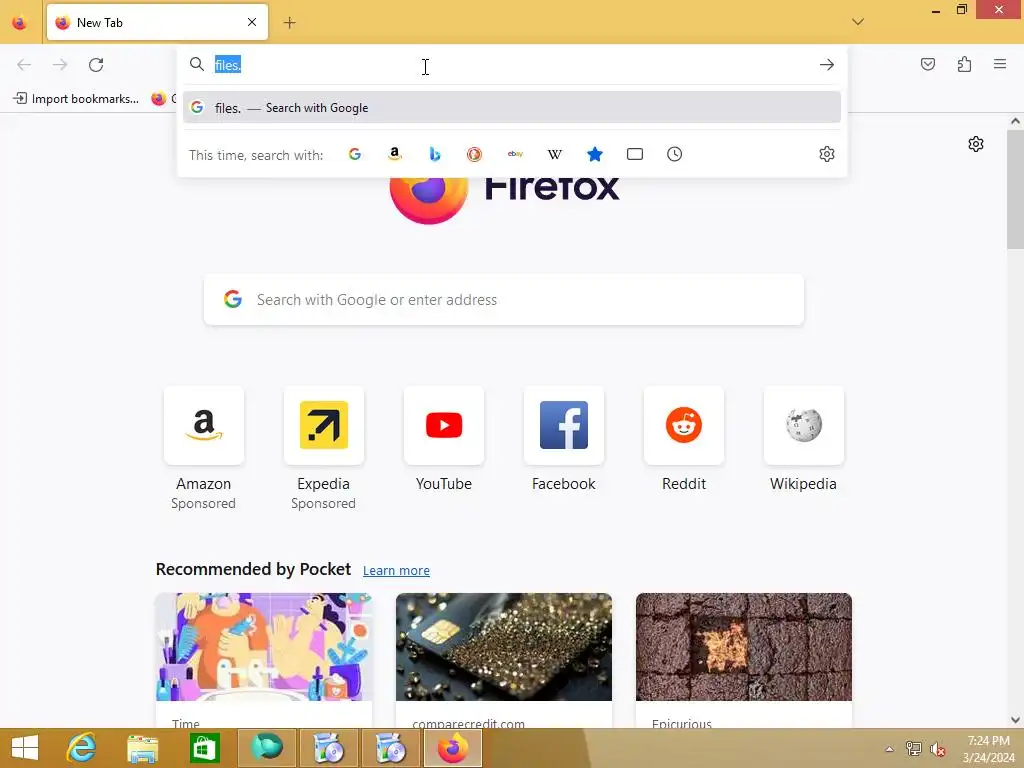Open the network tray icon
1024x768 pixels.
(914, 749)
